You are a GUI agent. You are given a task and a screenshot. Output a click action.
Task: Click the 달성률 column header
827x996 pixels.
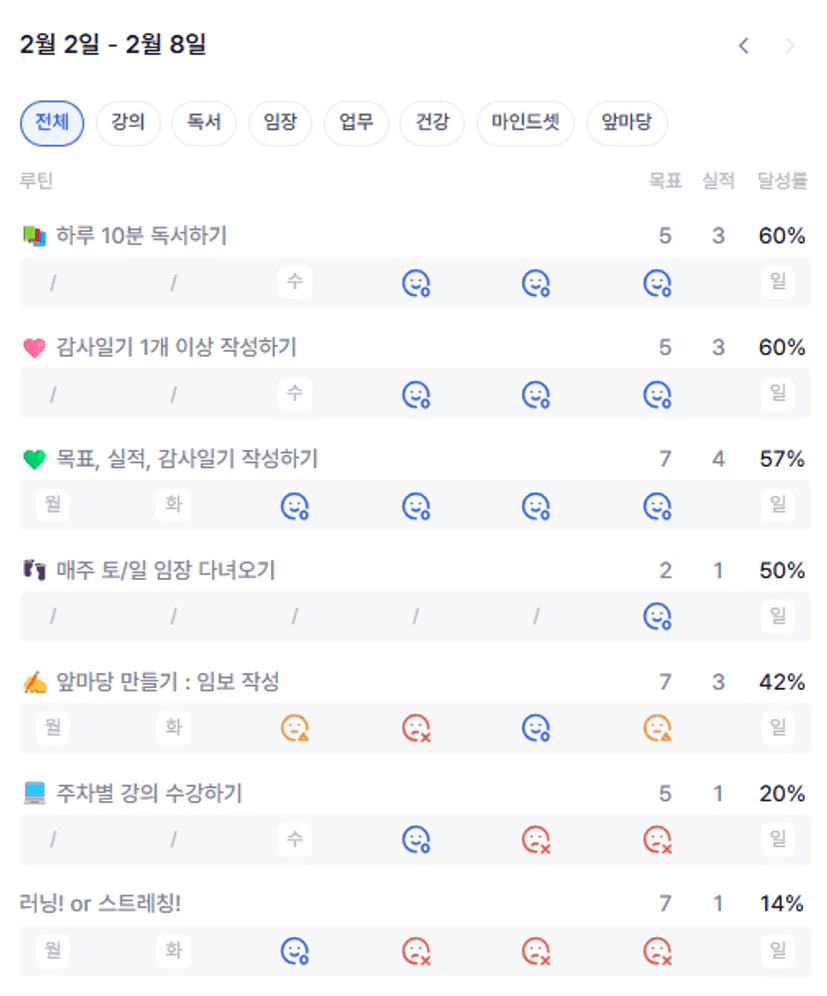(x=782, y=181)
